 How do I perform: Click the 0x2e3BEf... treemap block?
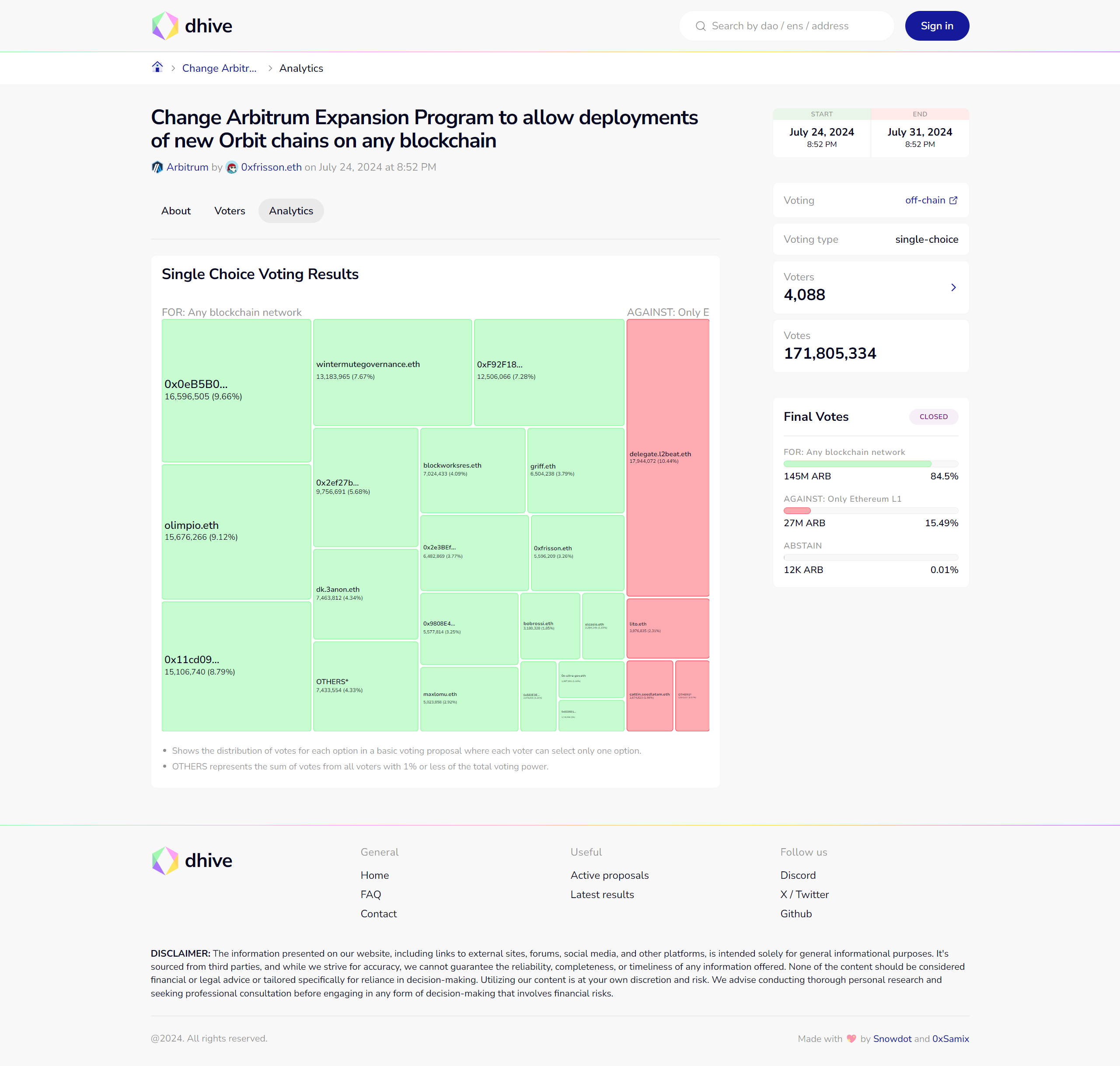[x=475, y=552]
